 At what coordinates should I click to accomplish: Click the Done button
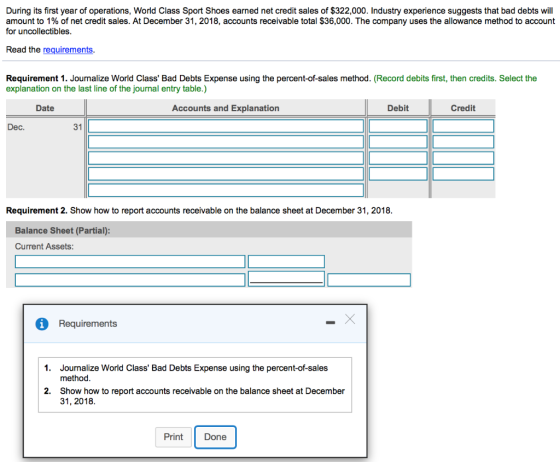[215, 437]
